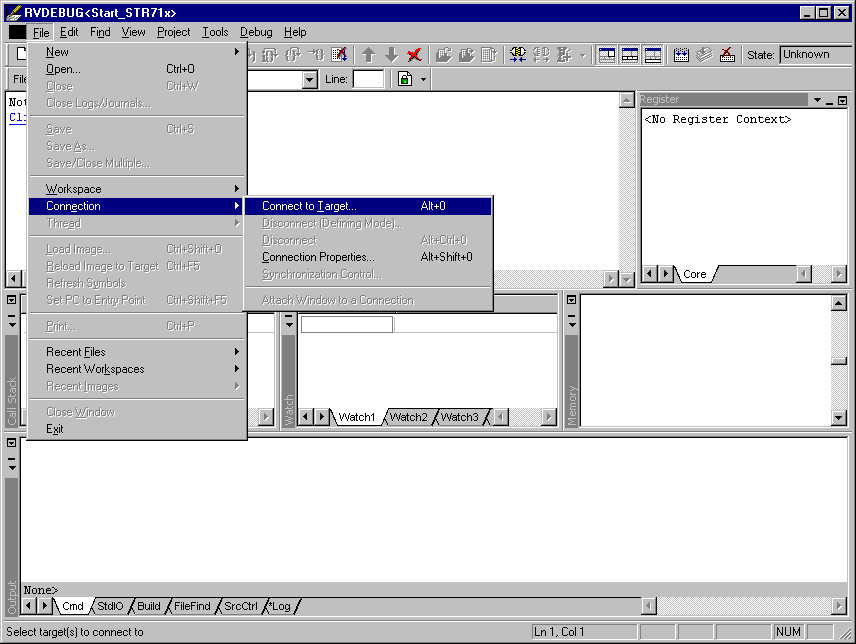Click the red-crossed keyboard icon near State
This screenshot has width=856, height=644.
point(727,55)
